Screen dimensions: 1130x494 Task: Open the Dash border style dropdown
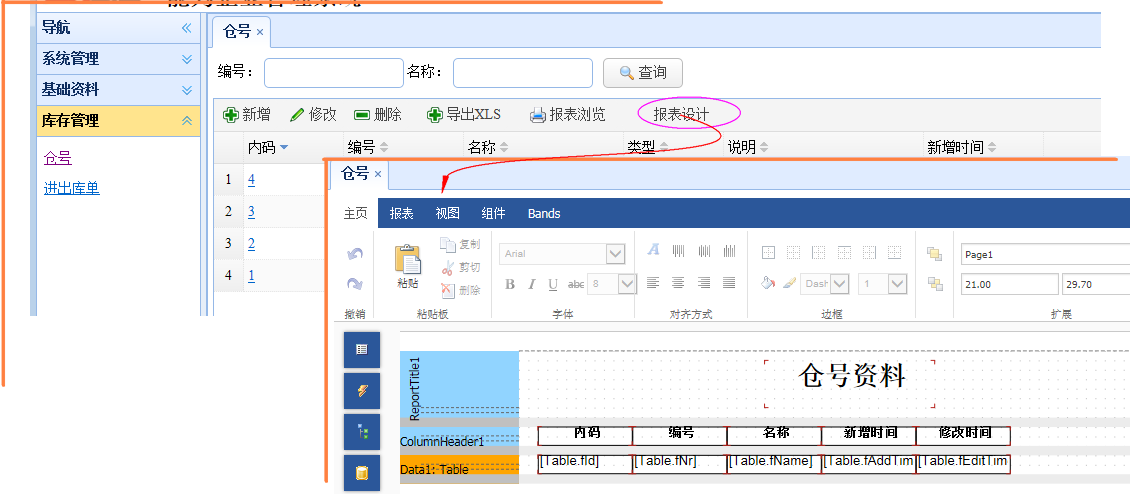point(839,284)
